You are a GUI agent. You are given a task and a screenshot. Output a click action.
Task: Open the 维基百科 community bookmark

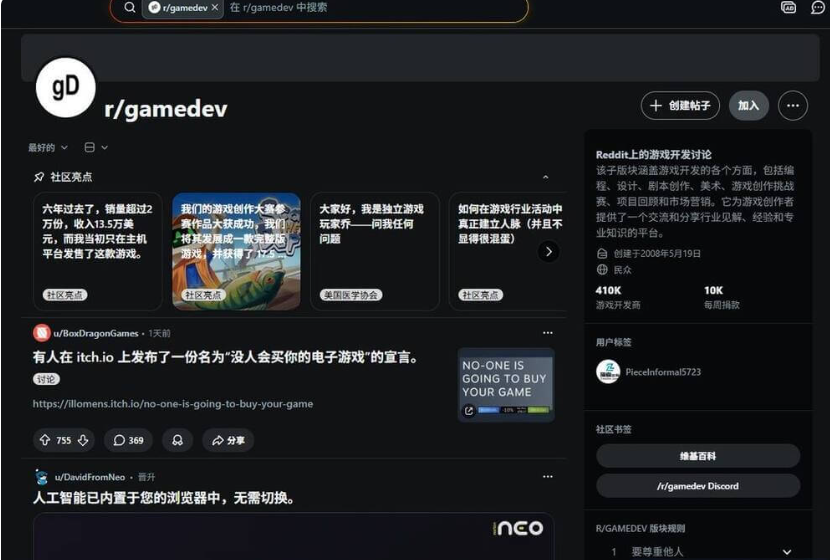click(x=698, y=456)
